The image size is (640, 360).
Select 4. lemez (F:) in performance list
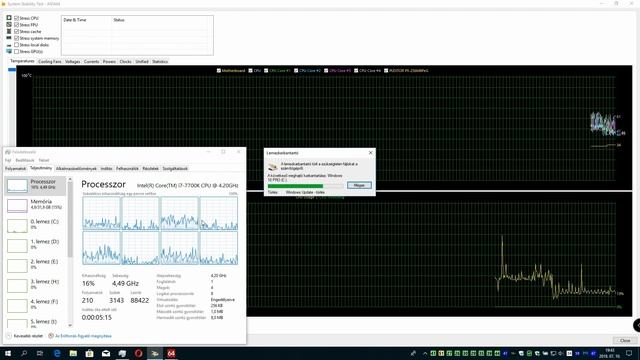[35, 305]
